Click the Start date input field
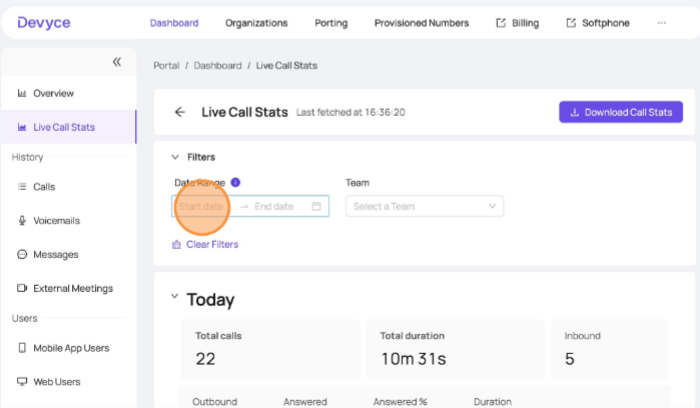700x408 pixels. [x=201, y=206]
